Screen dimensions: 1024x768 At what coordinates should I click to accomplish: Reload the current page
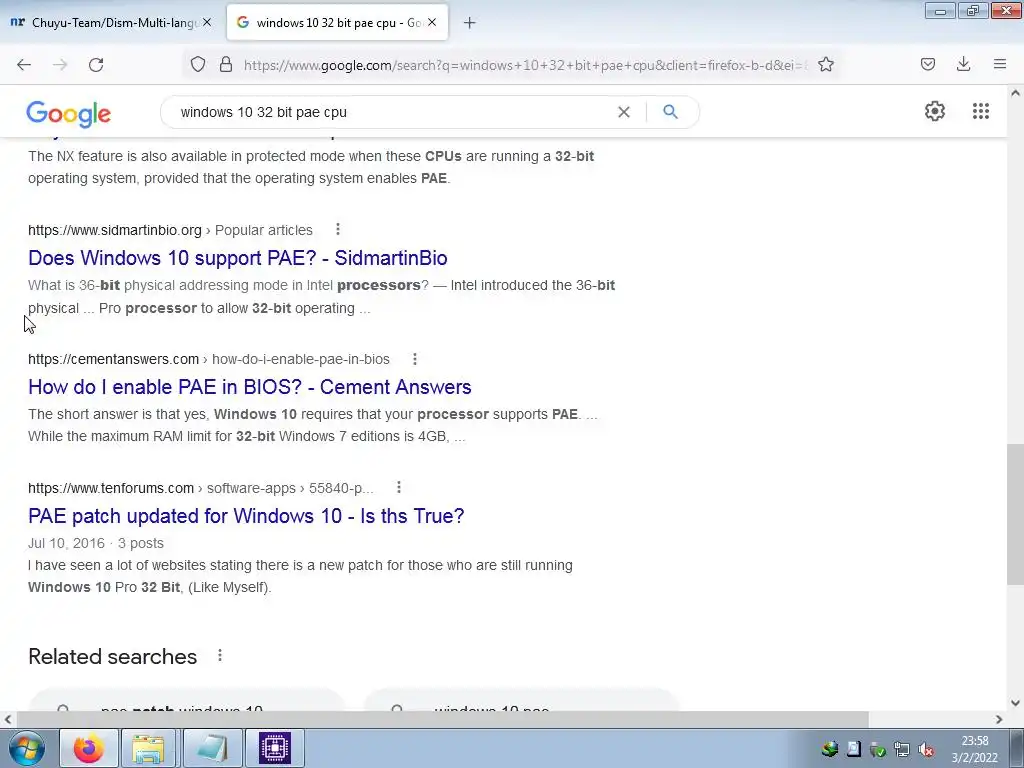[x=96, y=65]
